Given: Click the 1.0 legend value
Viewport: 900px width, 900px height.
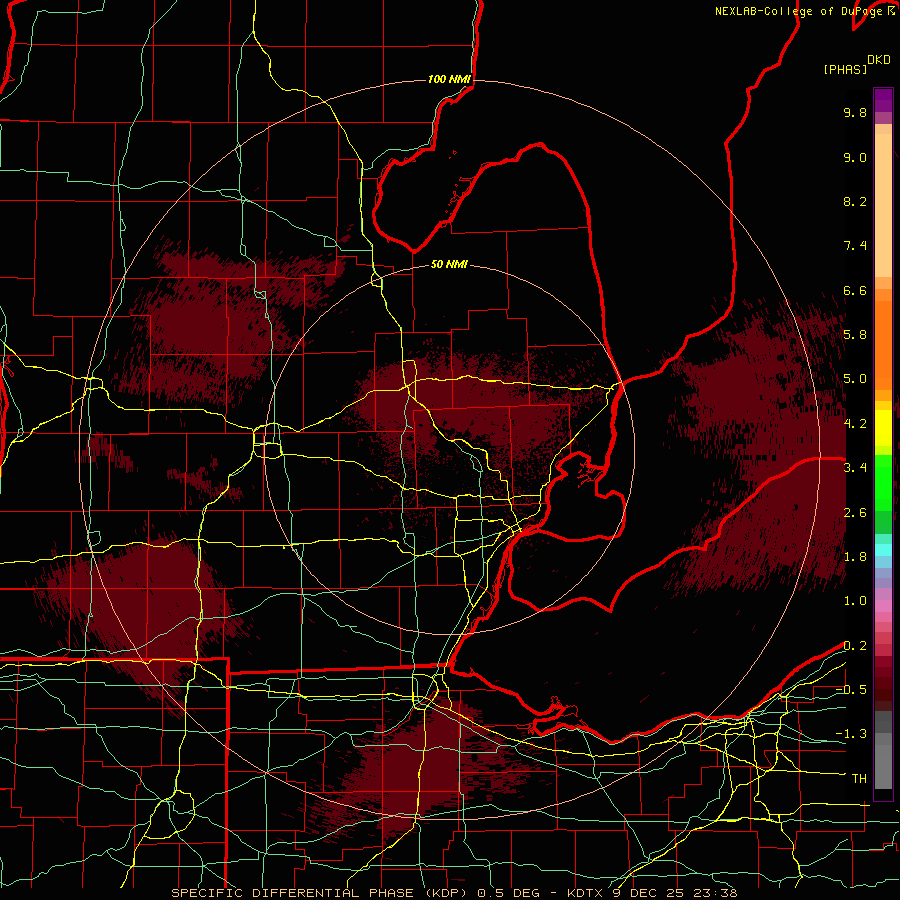Looking at the screenshot, I should 855,601.
